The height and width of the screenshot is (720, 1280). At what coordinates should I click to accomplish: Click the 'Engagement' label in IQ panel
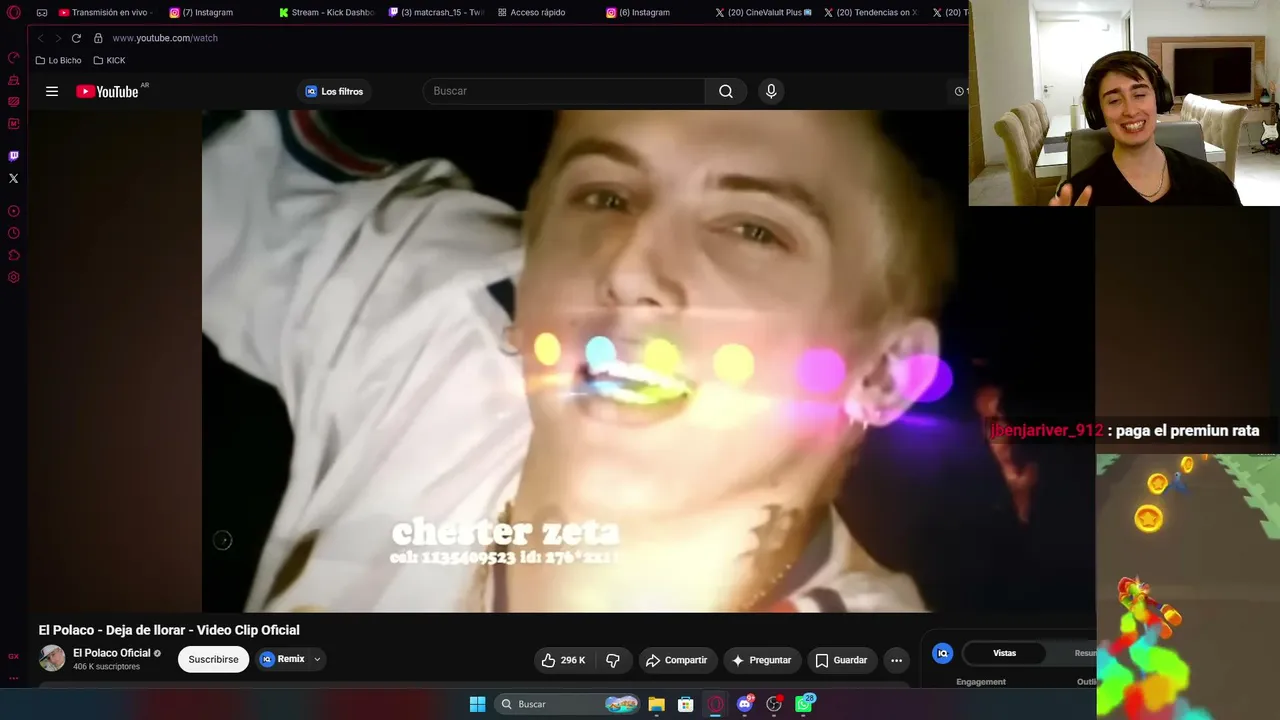tap(981, 682)
